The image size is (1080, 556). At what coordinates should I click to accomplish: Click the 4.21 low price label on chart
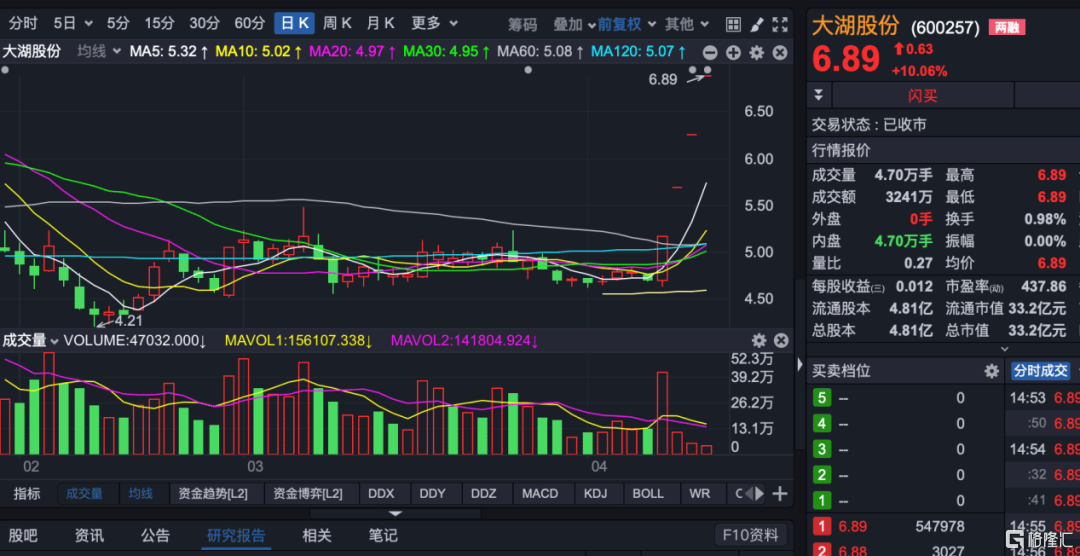pos(129,320)
